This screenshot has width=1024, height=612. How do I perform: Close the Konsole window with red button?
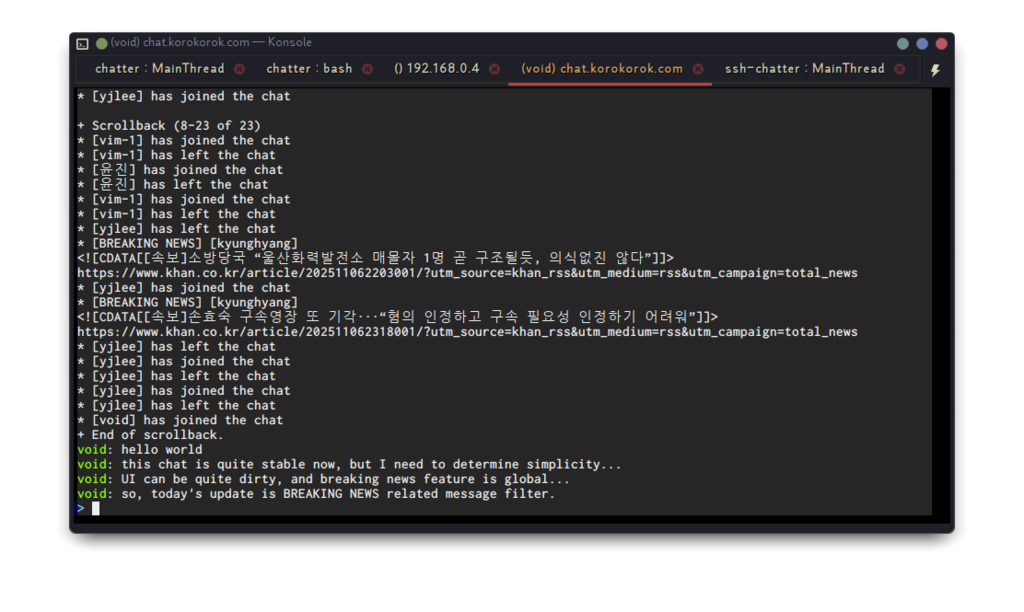pyautogui.click(x=941, y=43)
